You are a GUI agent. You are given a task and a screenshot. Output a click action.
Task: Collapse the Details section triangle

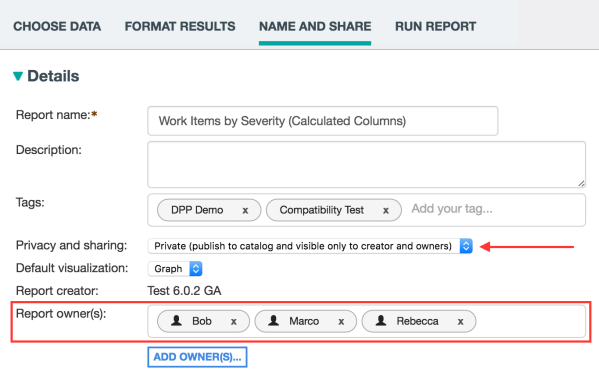click(x=18, y=76)
